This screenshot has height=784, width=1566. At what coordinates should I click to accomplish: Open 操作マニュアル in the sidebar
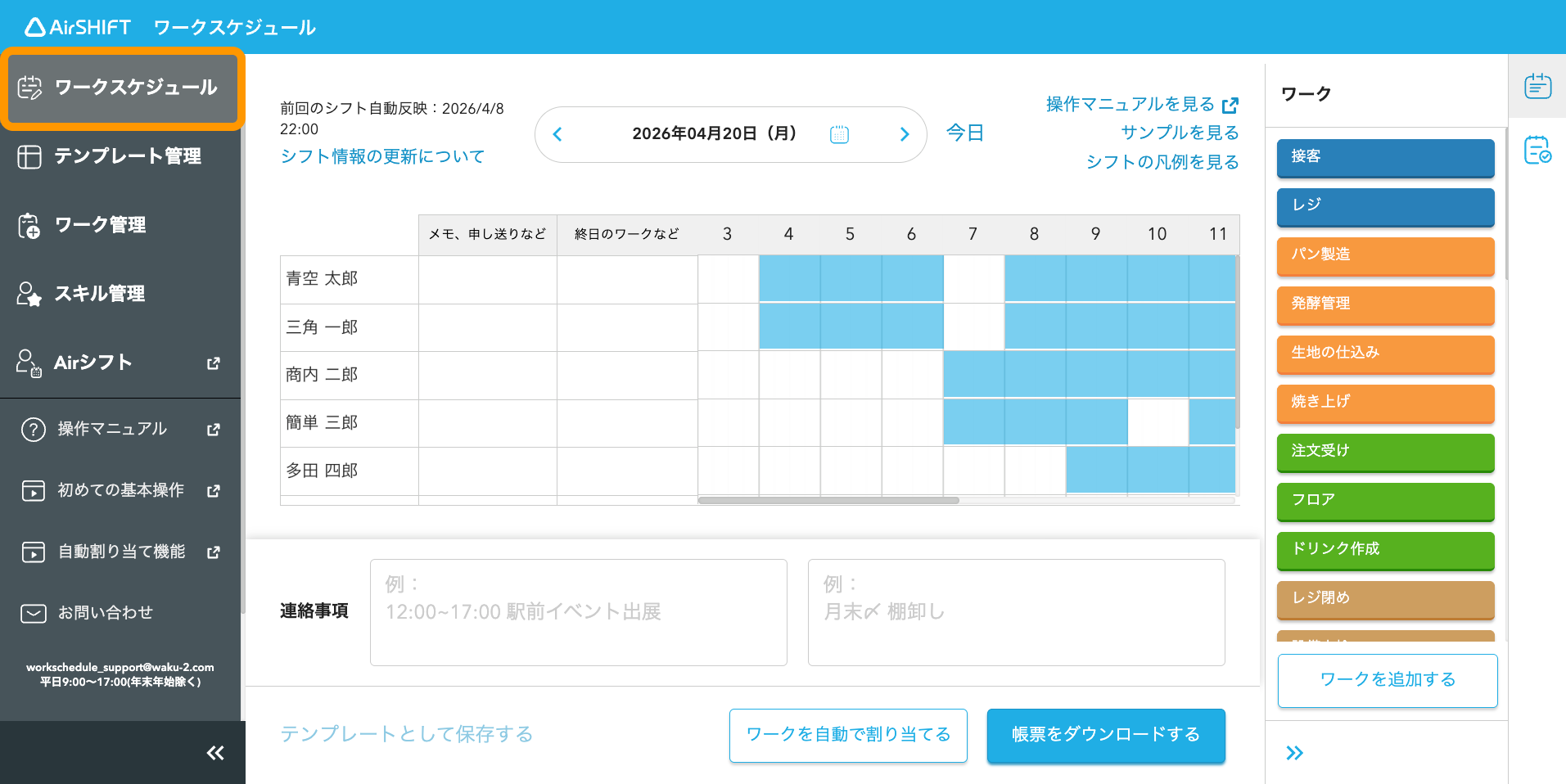click(120, 430)
